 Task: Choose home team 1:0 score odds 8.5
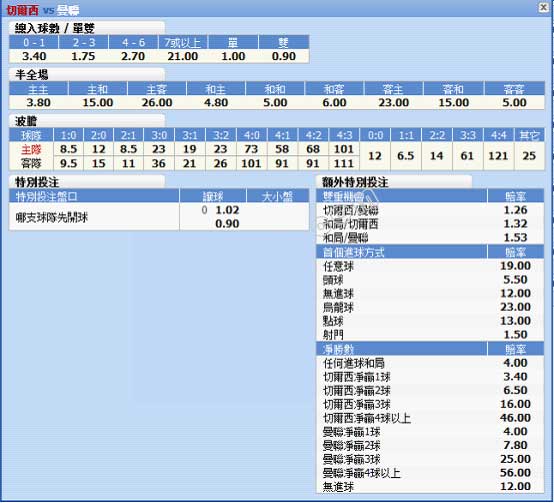click(68, 149)
